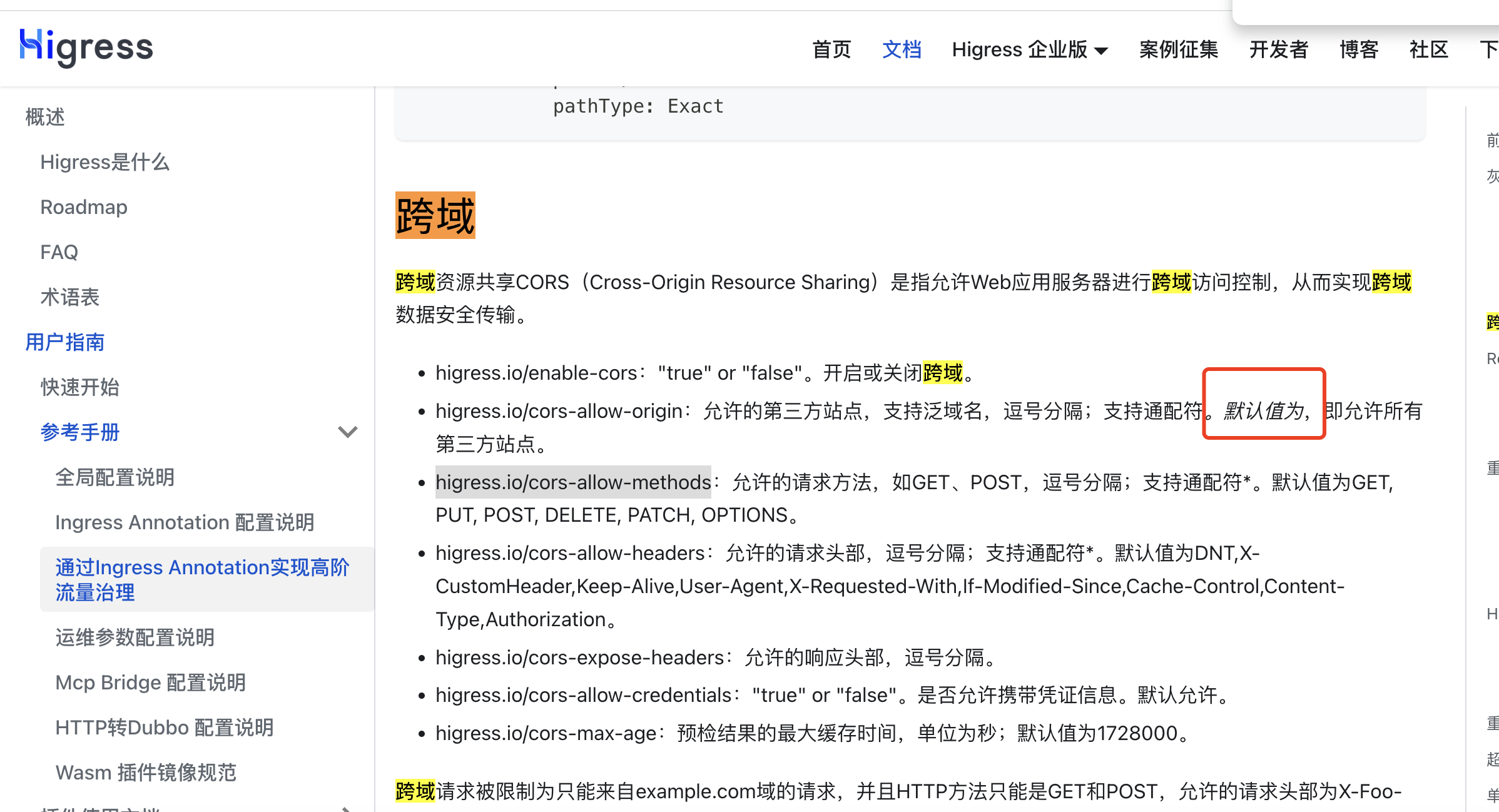The width and height of the screenshot is (1499, 812).
Task: Click the higress.io/cors-allow-credentials text
Action: (x=584, y=695)
